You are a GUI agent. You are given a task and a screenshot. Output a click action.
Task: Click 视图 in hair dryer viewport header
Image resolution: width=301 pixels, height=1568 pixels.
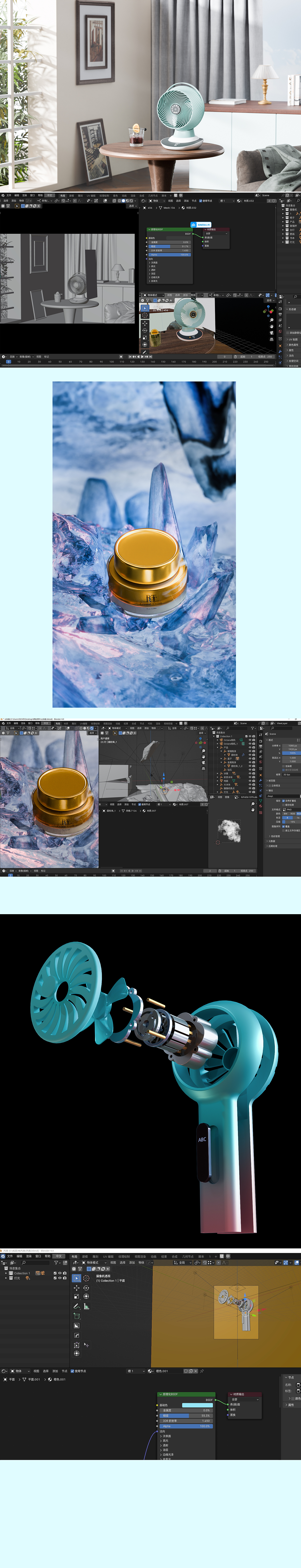(x=113, y=1262)
